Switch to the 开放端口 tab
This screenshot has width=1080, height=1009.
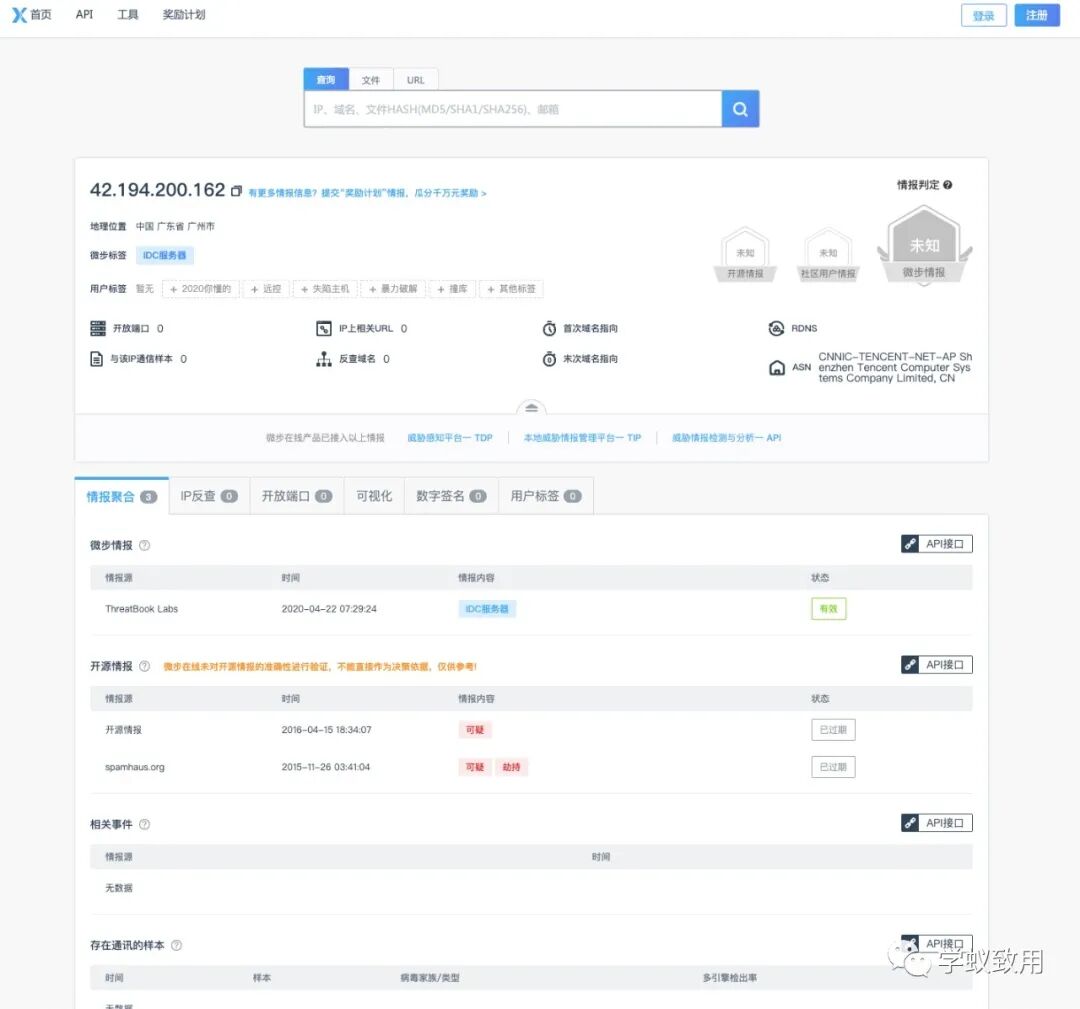point(296,496)
